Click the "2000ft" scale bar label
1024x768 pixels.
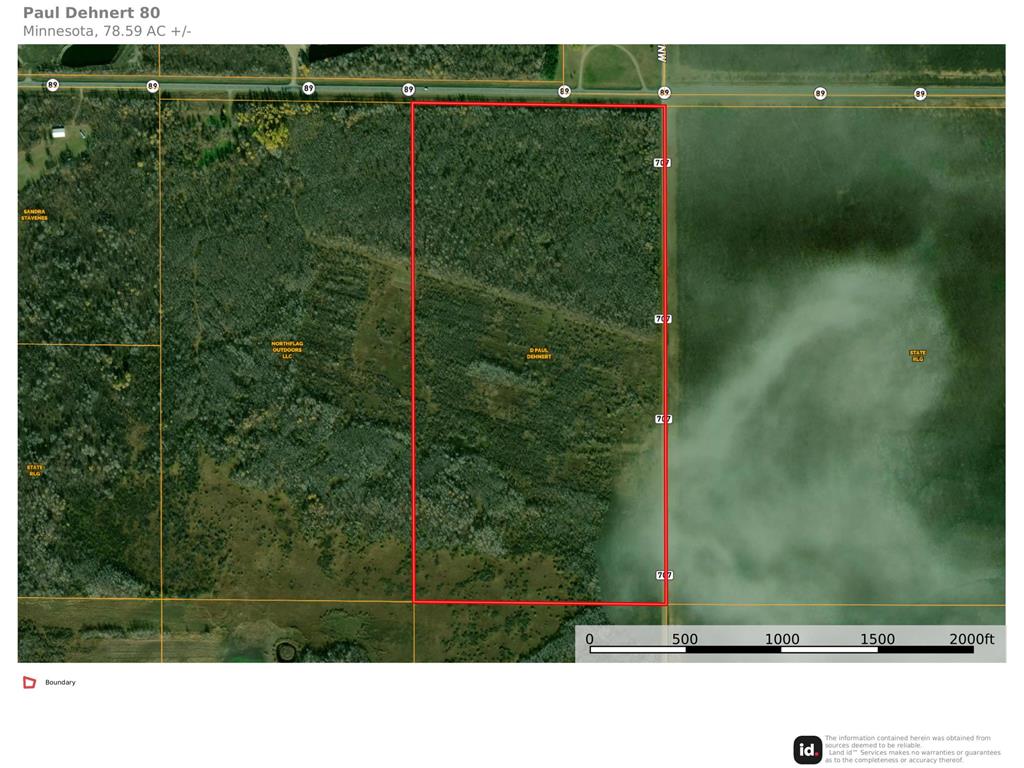pyautogui.click(x=972, y=639)
